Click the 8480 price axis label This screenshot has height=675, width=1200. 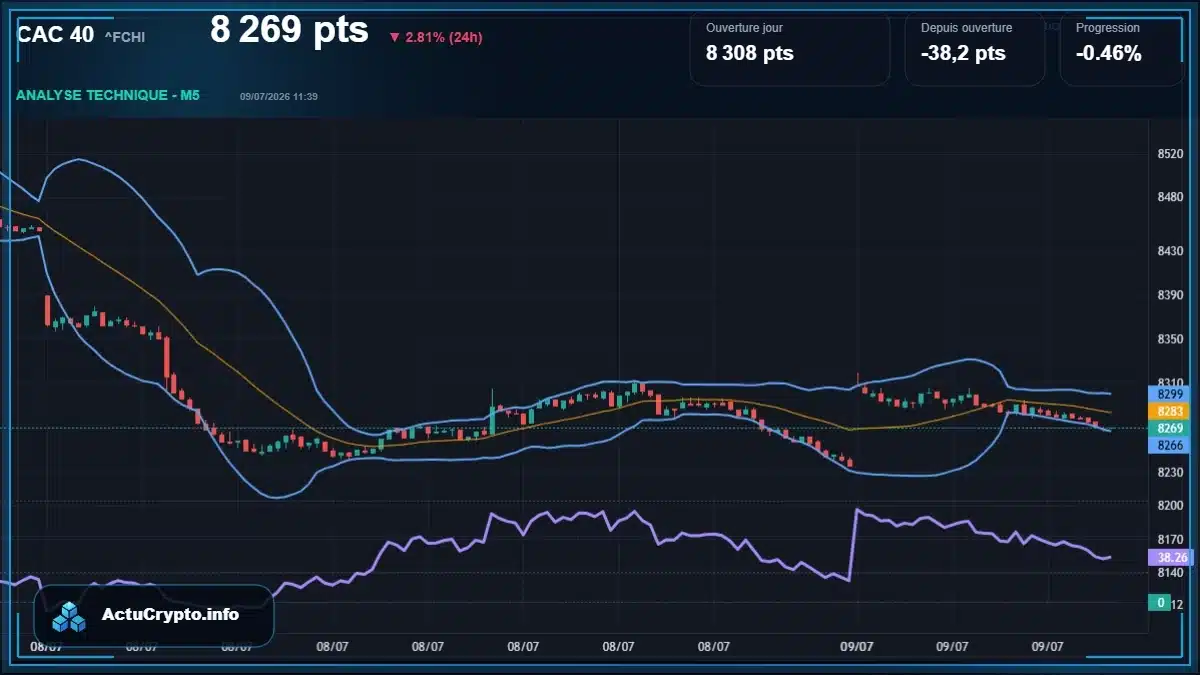click(1170, 197)
